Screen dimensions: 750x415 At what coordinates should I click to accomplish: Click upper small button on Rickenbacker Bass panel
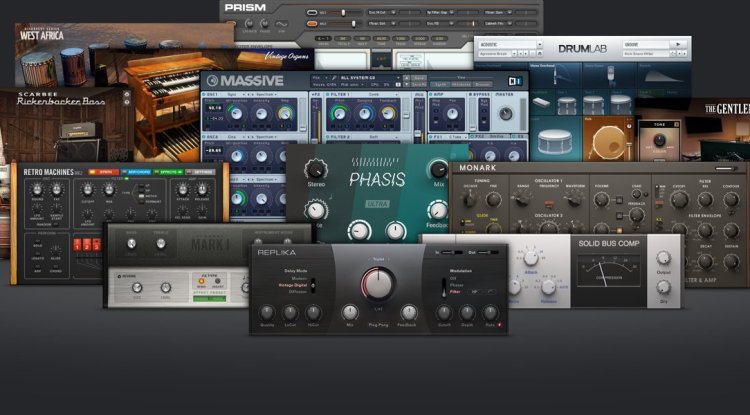[x=127, y=94]
